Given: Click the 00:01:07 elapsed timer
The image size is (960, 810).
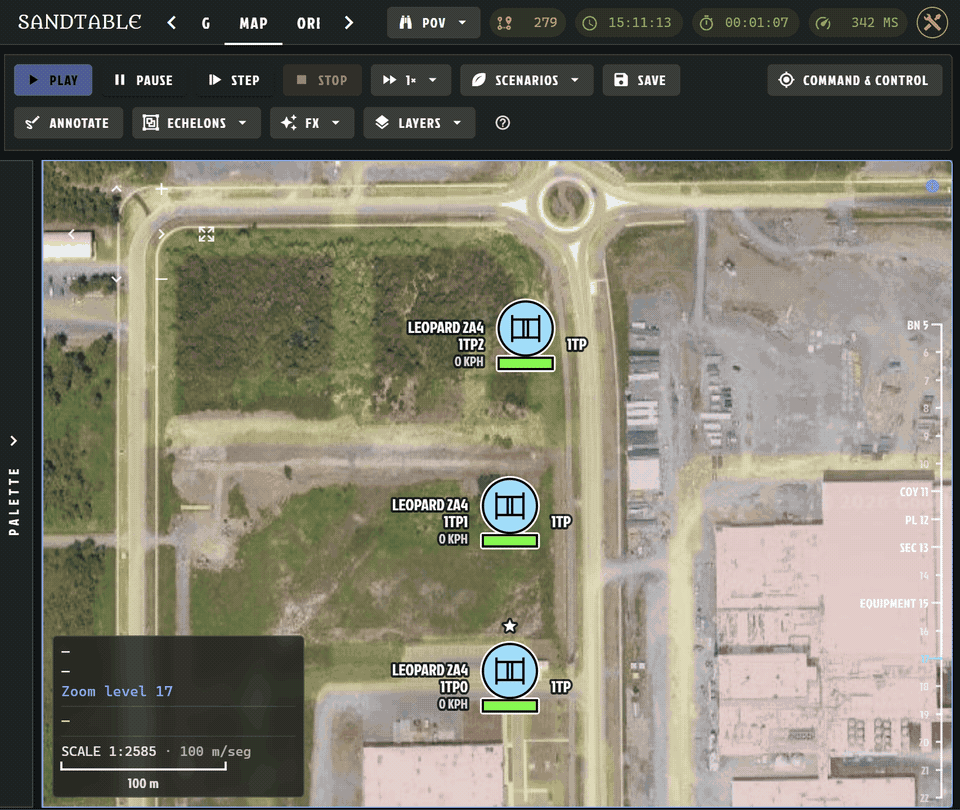Looking at the screenshot, I should point(745,23).
